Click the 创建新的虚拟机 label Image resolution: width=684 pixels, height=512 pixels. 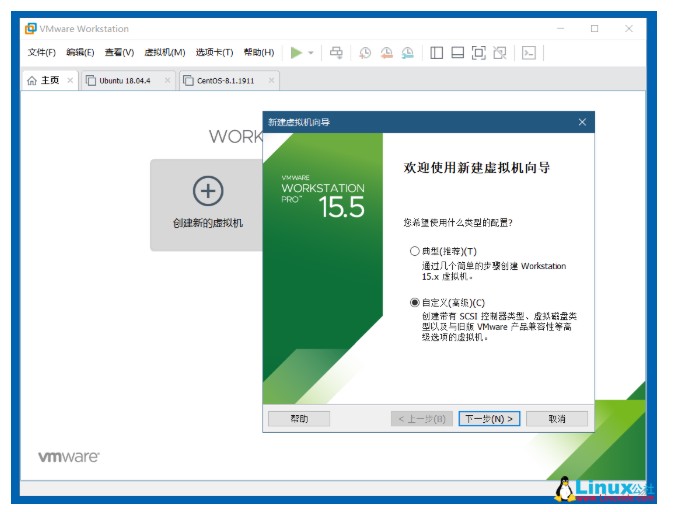[x=208, y=223]
